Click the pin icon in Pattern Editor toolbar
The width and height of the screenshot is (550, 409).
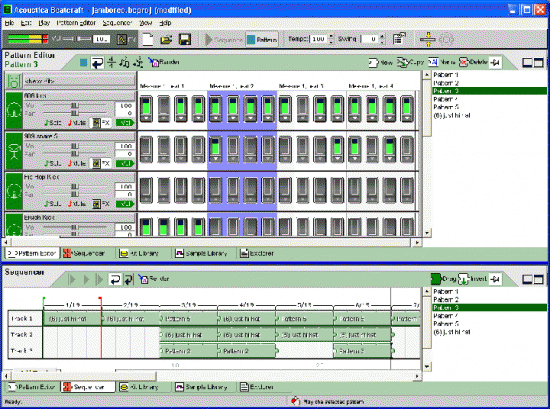pyautogui.click(x=495, y=63)
